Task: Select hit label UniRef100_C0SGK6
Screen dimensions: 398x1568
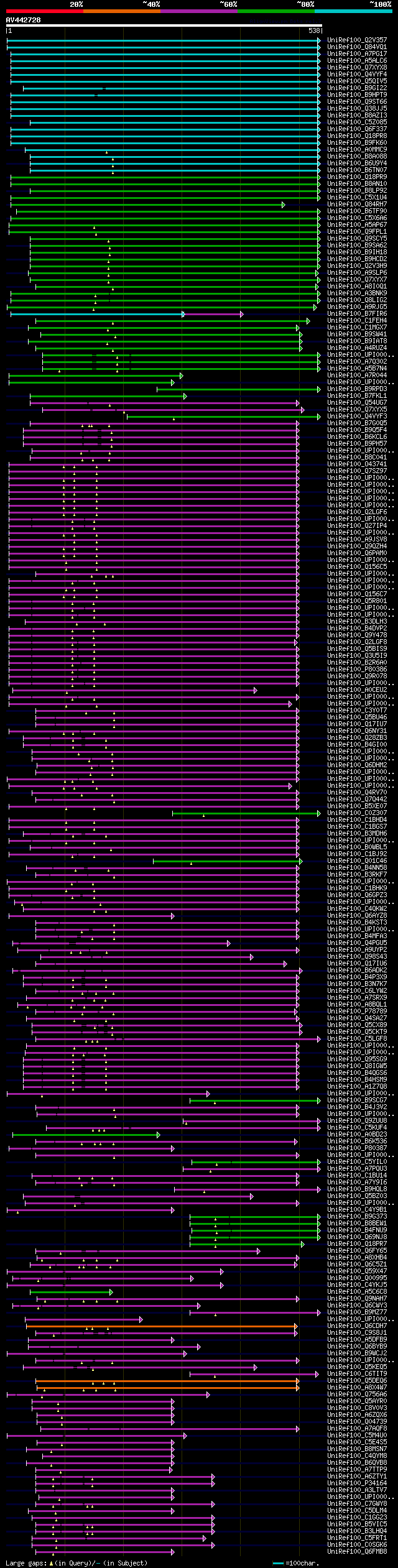Action: click(357, 1544)
